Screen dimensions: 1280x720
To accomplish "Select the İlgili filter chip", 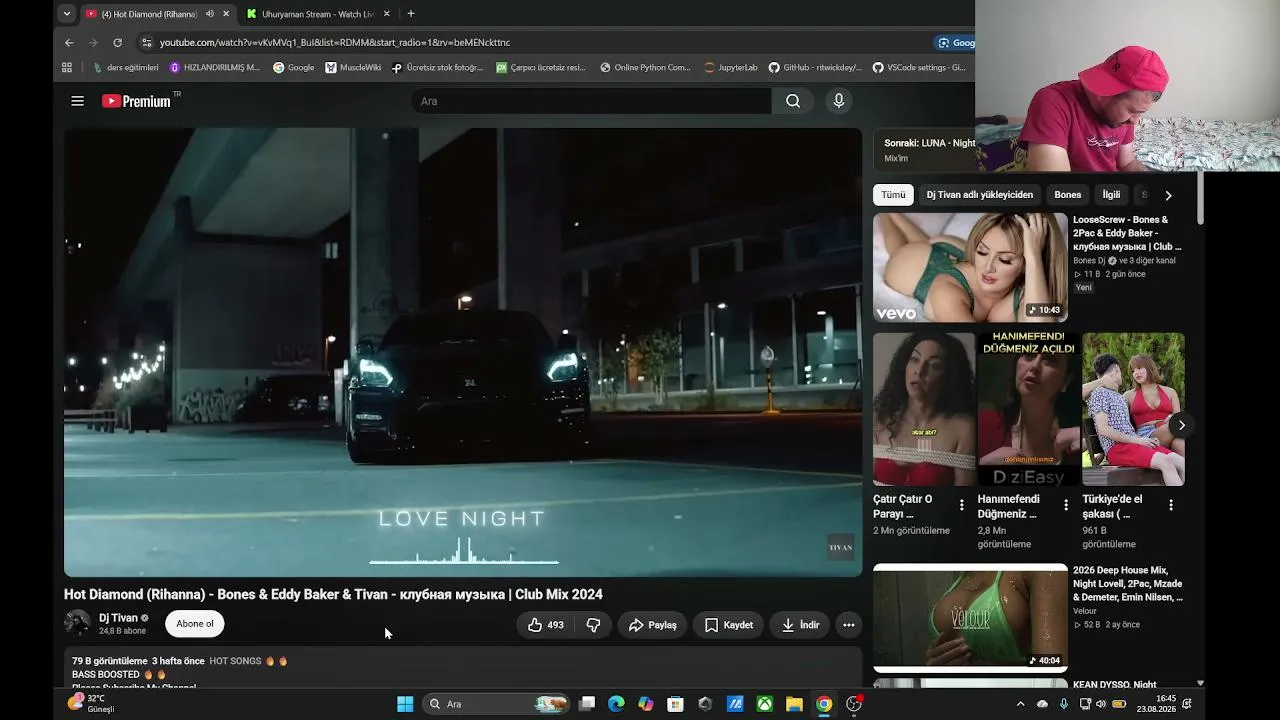I will [1111, 195].
